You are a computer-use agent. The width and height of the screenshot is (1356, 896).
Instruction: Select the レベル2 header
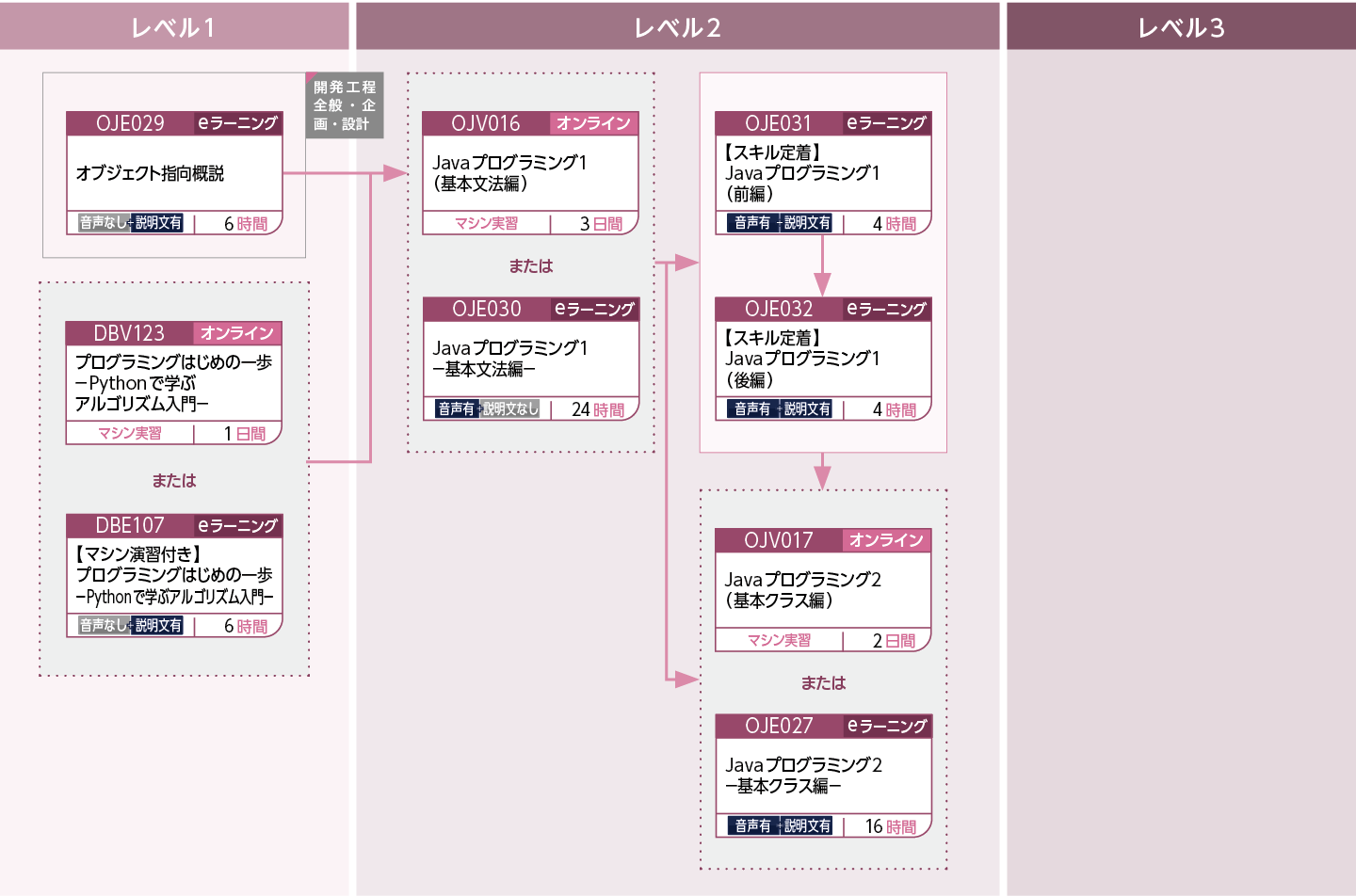(677, 26)
